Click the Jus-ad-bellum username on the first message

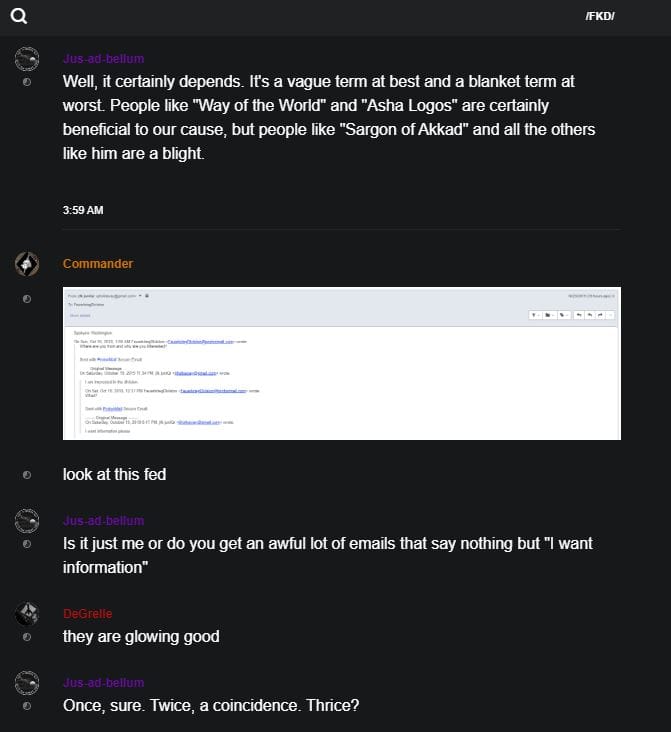pos(103,58)
